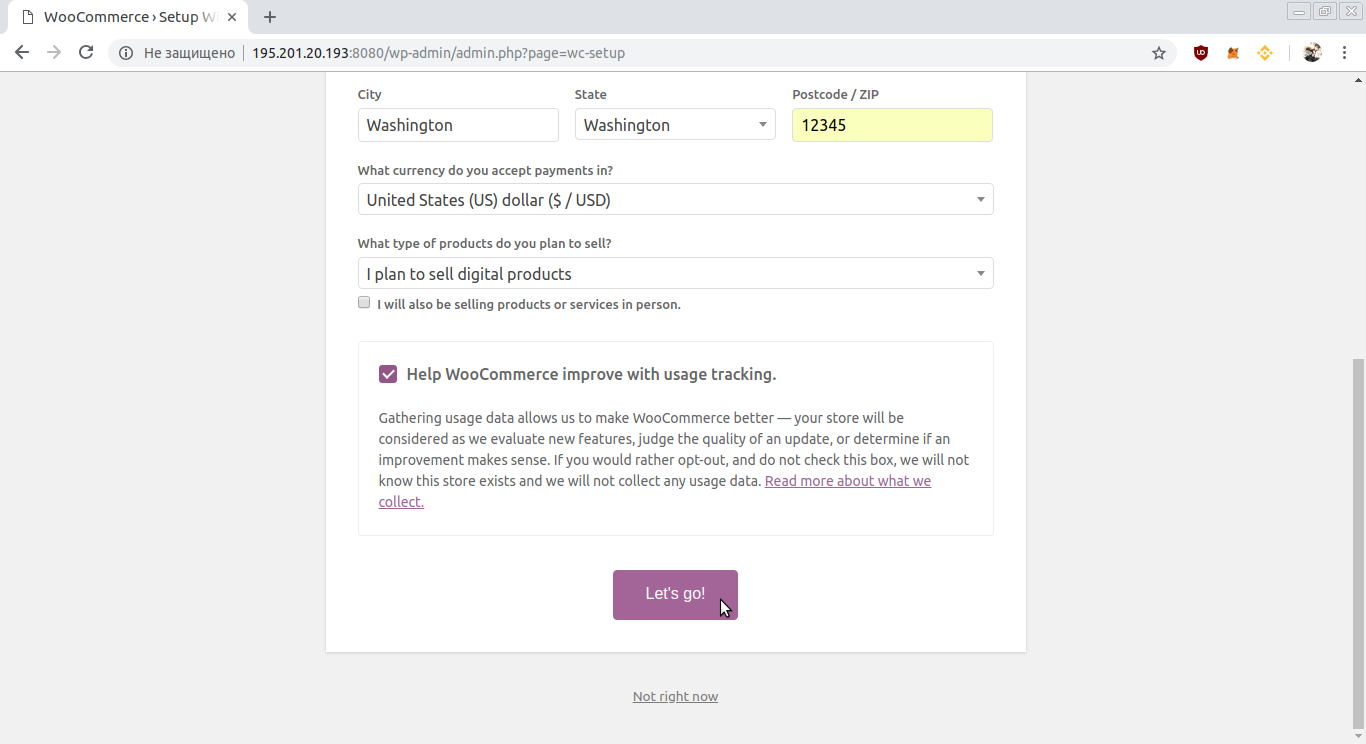The image size is (1366, 744).
Task: Open the product type dropdown
Action: (676, 274)
